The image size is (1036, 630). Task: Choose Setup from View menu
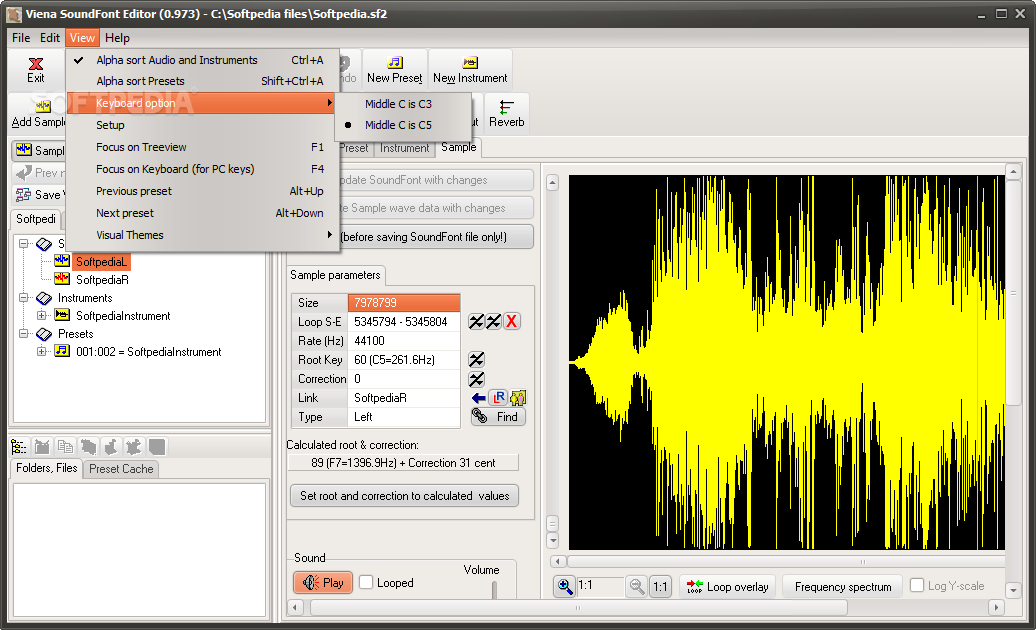coord(202,125)
